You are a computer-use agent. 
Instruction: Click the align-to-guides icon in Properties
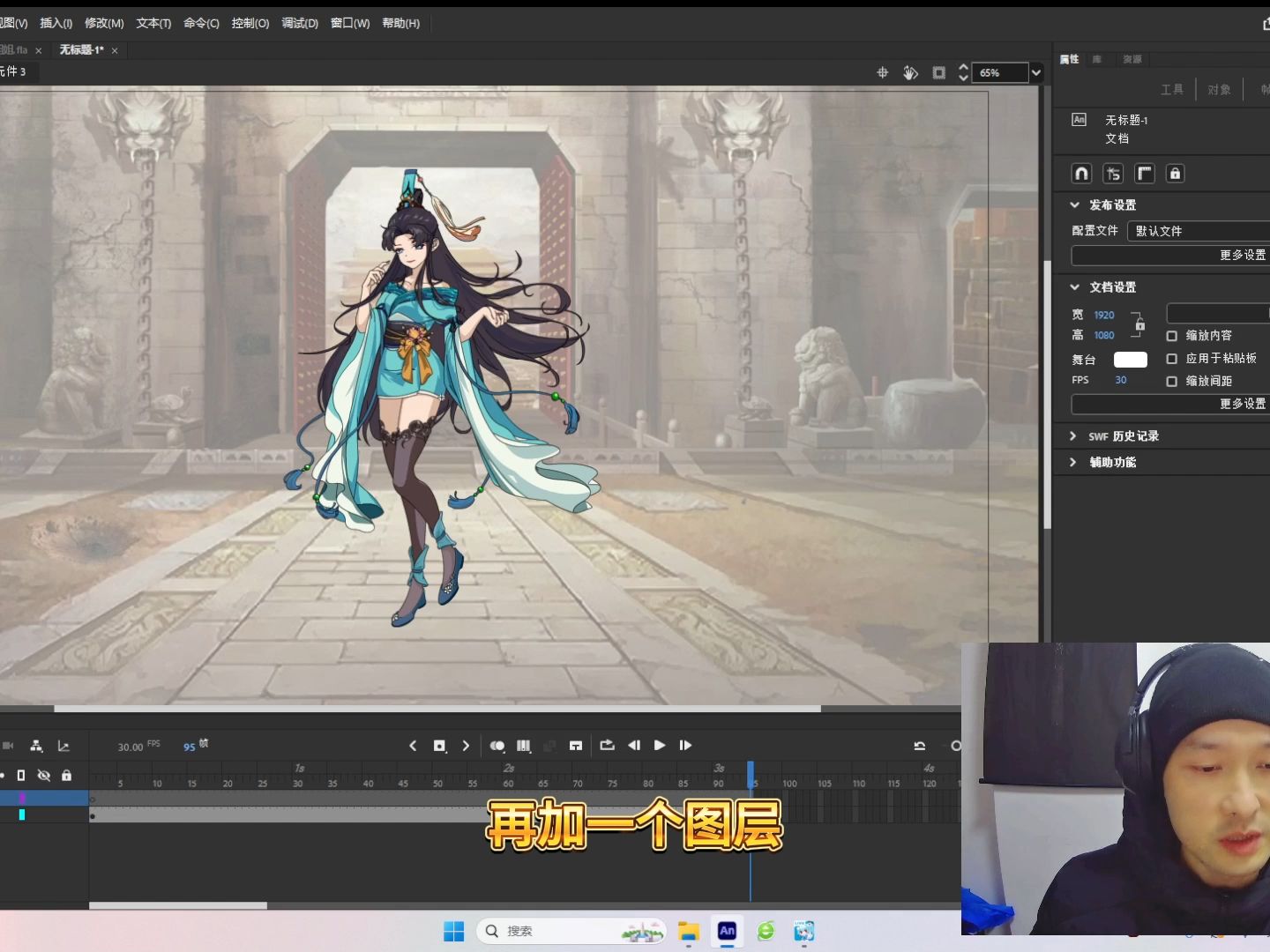pyautogui.click(x=1113, y=174)
